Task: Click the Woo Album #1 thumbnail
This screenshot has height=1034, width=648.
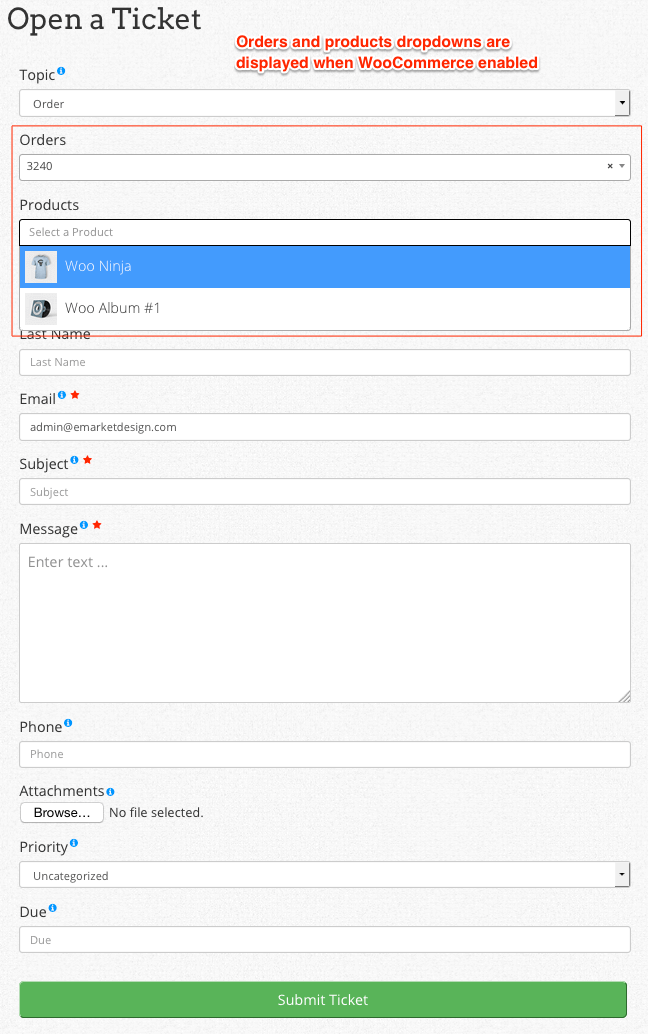Action: pos(41,308)
